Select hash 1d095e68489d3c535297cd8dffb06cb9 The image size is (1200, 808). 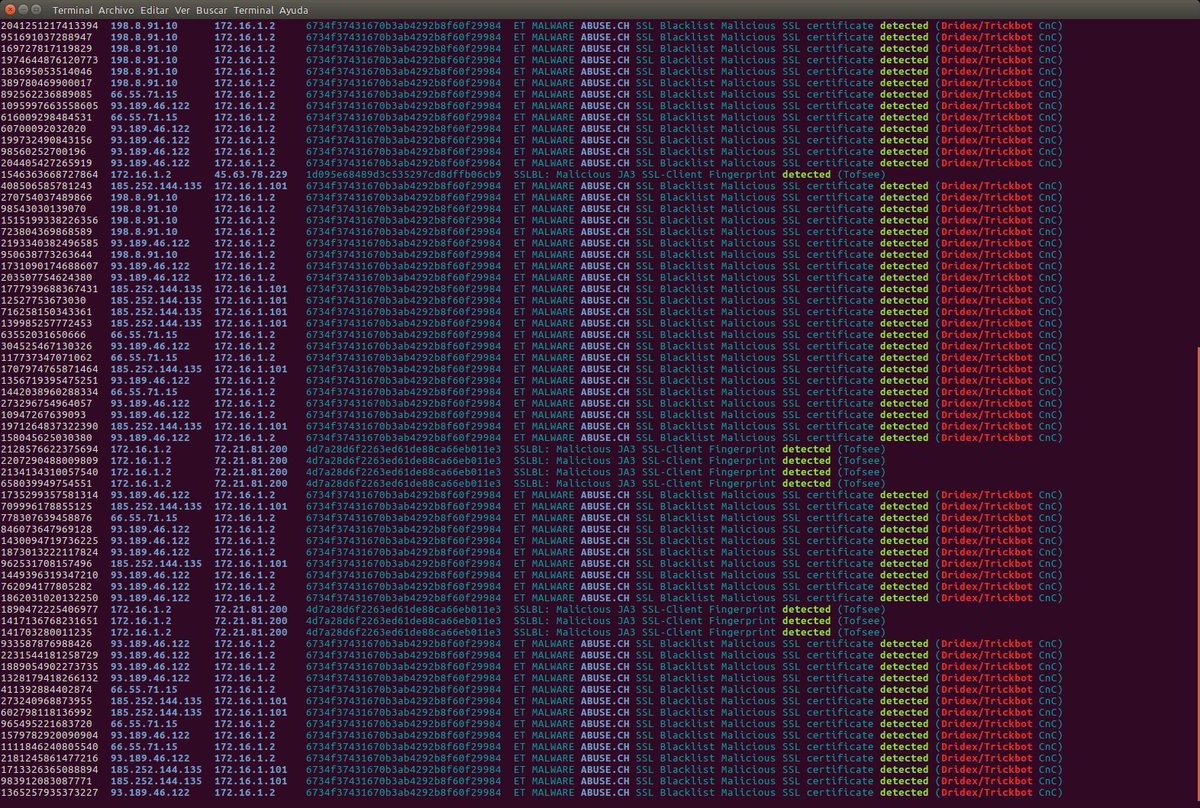403,174
